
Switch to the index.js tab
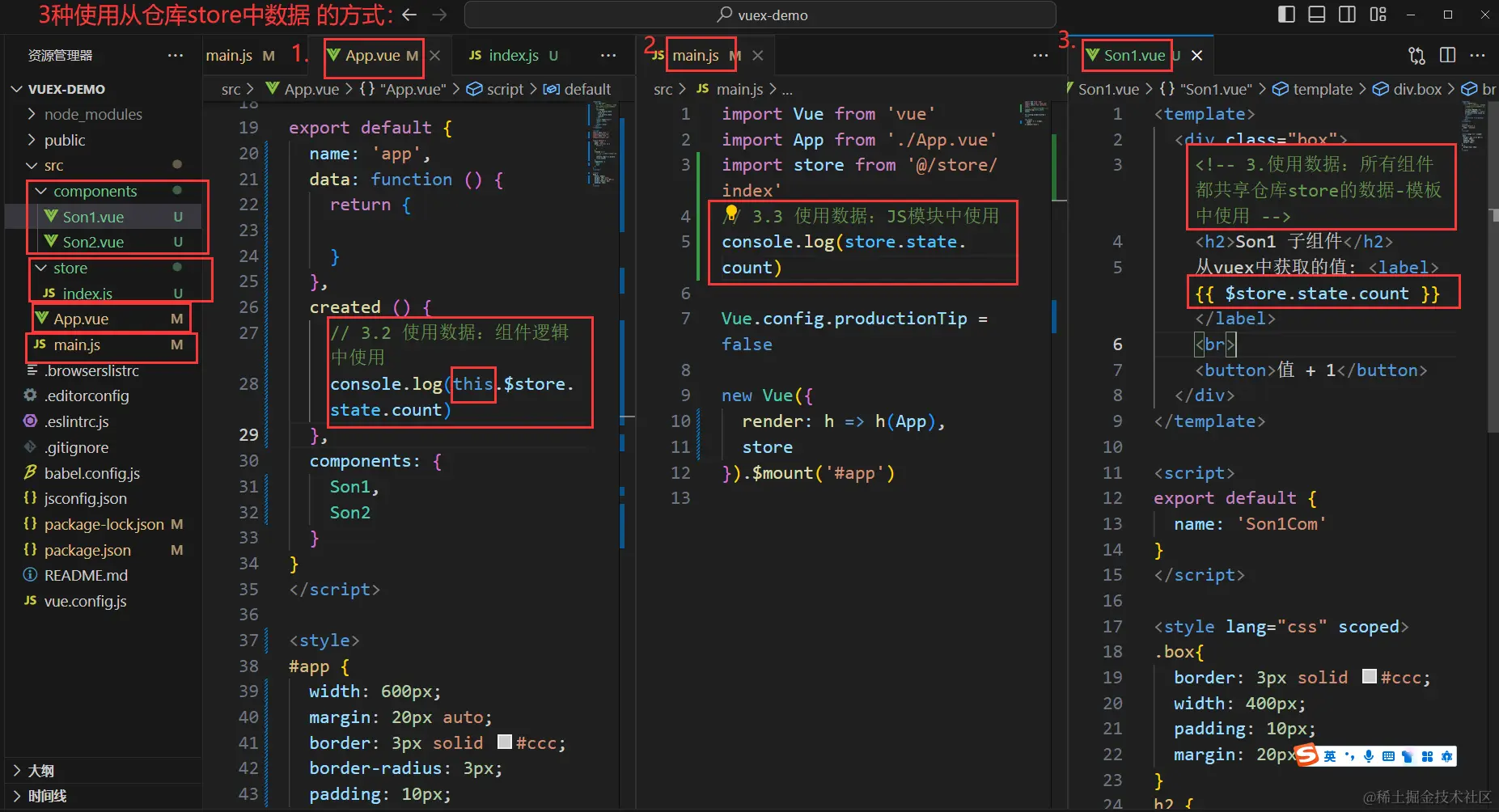(x=513, y=55)
